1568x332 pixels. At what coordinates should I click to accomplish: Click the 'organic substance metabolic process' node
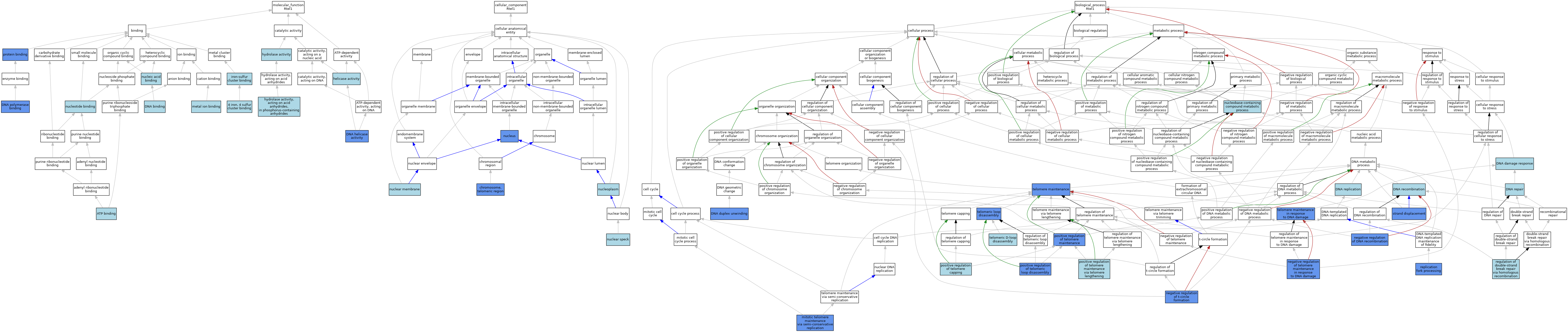[x=1361, y=54]
